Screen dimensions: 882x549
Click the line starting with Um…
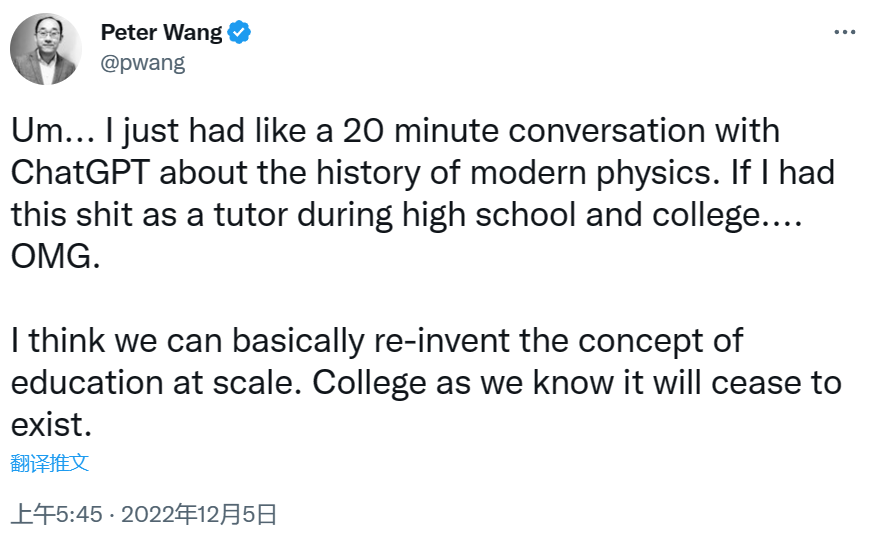pyautogui.click(x=395, y=130)
